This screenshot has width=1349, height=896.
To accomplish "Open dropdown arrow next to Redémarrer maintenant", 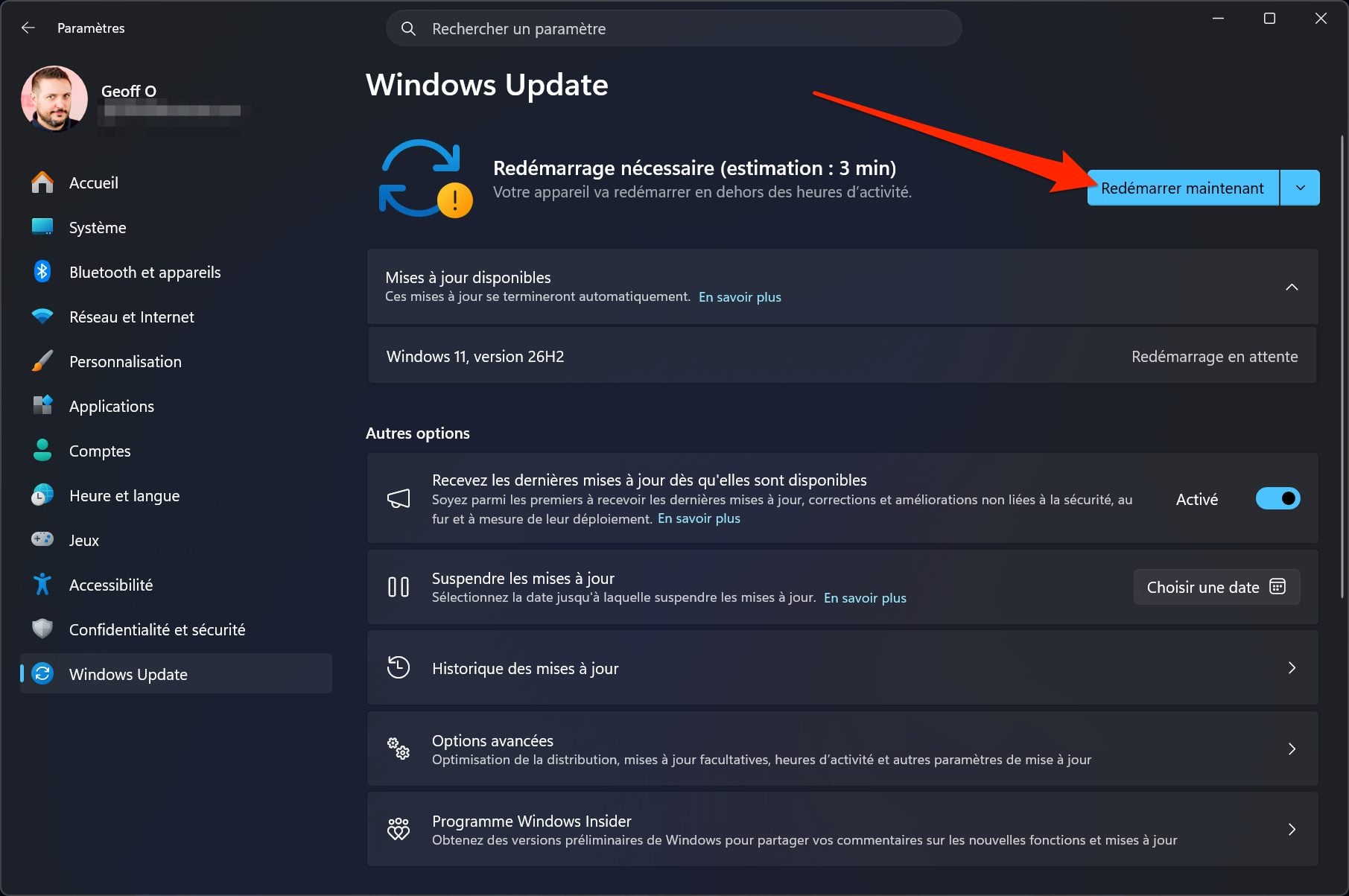I will click(x=1301, y=188).
